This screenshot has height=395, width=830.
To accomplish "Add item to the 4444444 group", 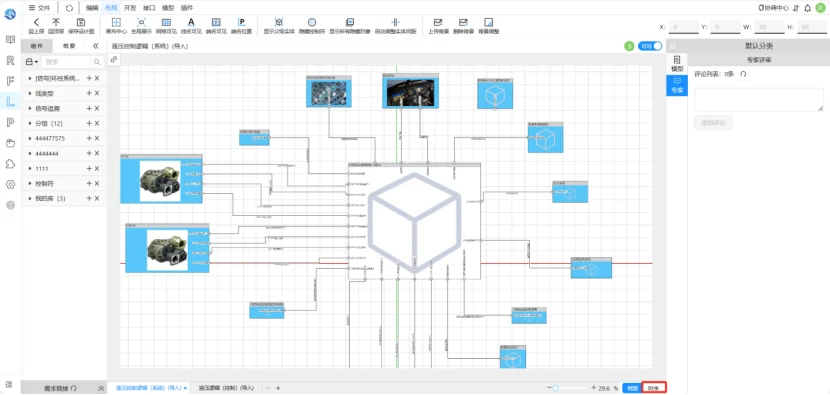I will pos(89,154).
